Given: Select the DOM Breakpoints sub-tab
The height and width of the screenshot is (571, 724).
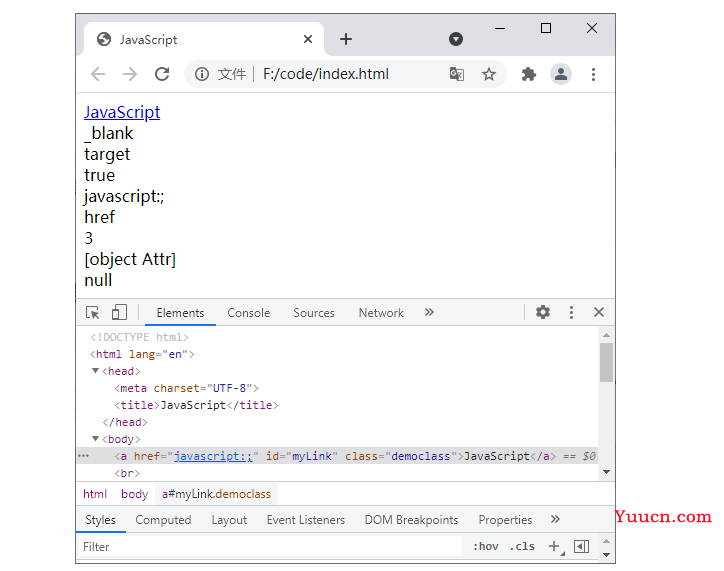Looking at the screenshot, I should 411,520.
